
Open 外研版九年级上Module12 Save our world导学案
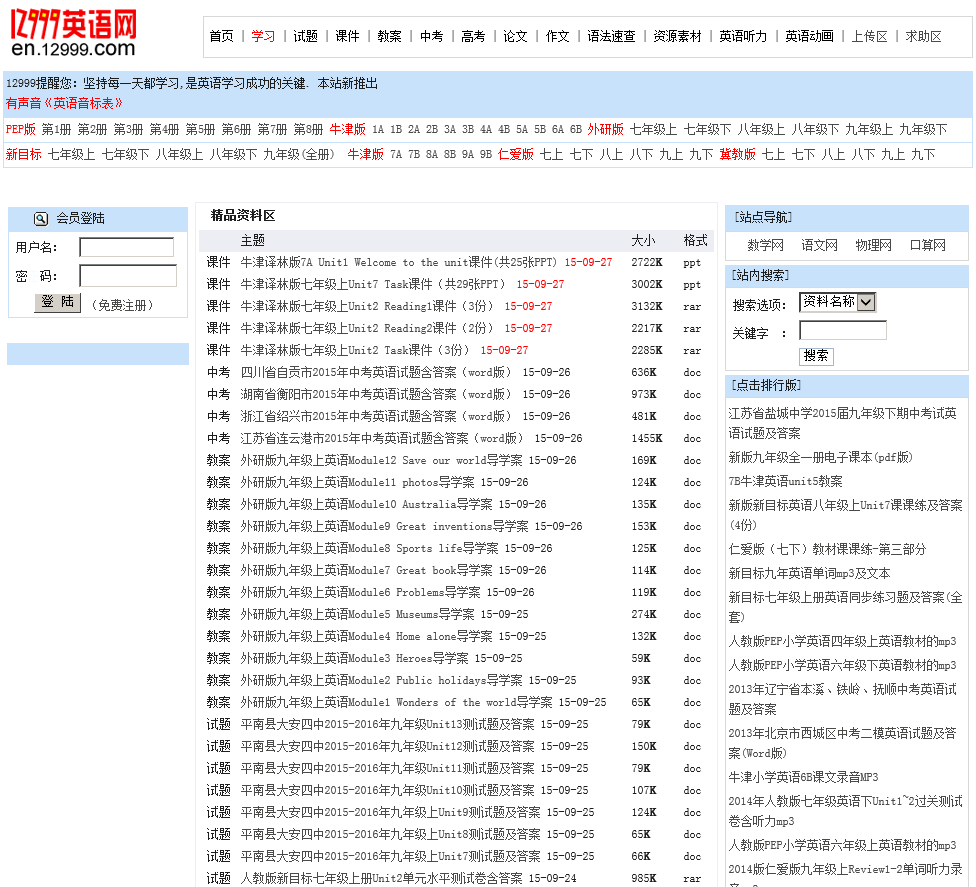[381, 461]
